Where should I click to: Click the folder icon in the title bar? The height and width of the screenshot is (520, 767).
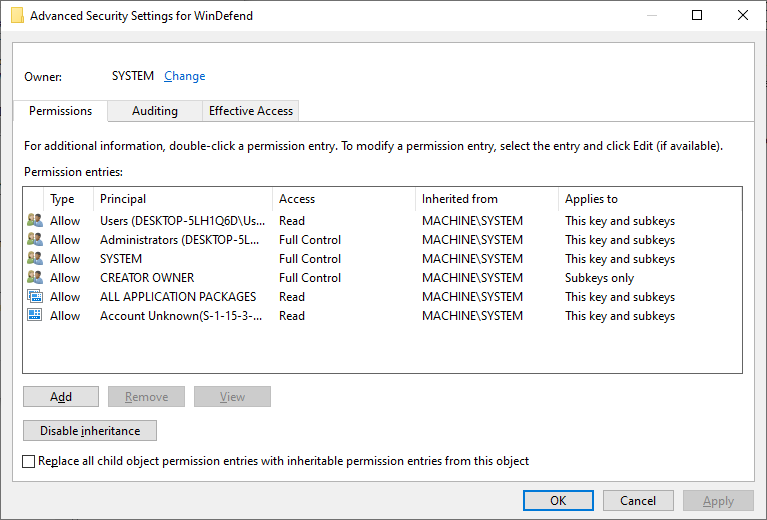17,15
